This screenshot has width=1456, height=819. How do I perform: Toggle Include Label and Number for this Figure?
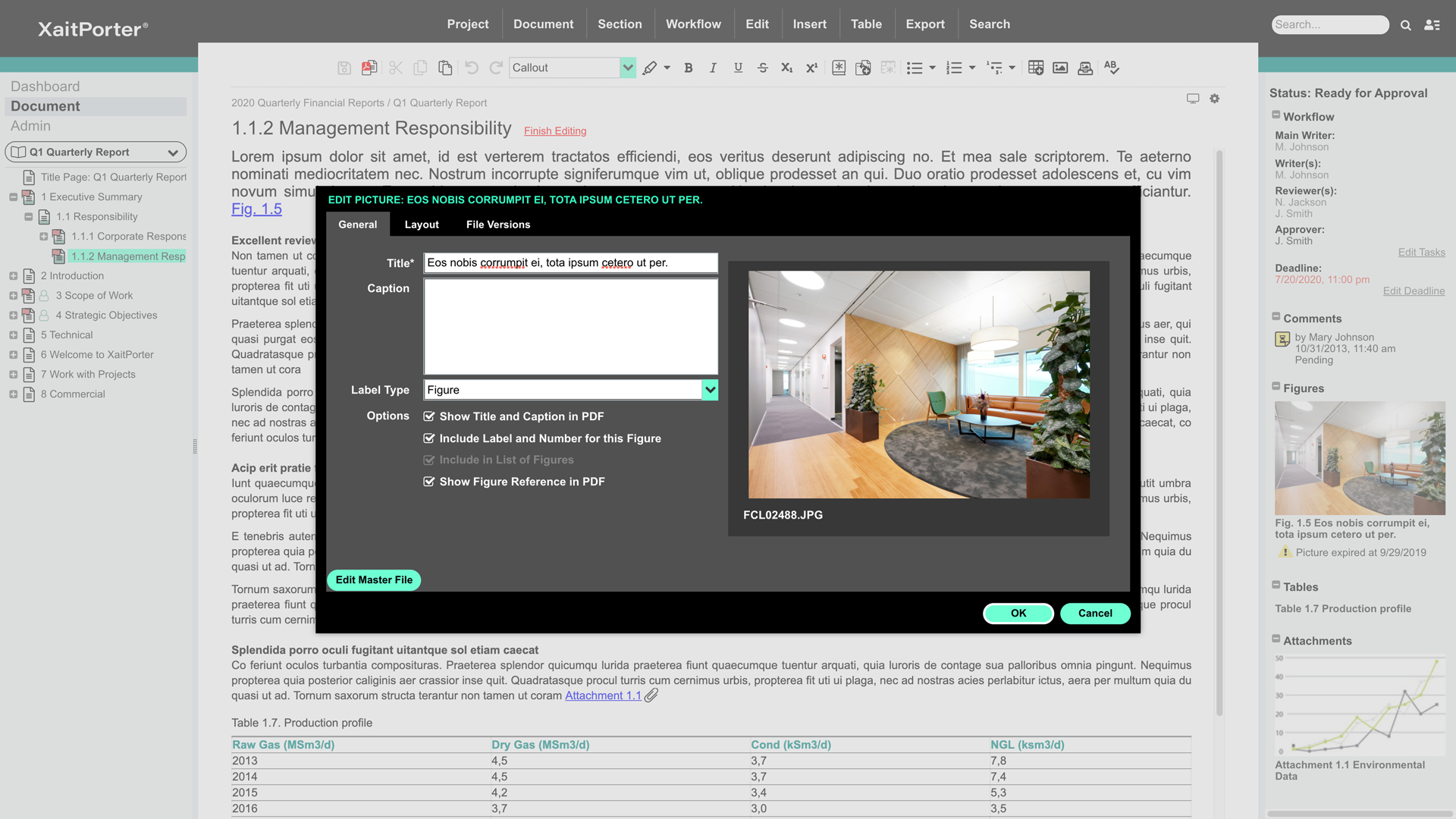[x=429, y=438]
